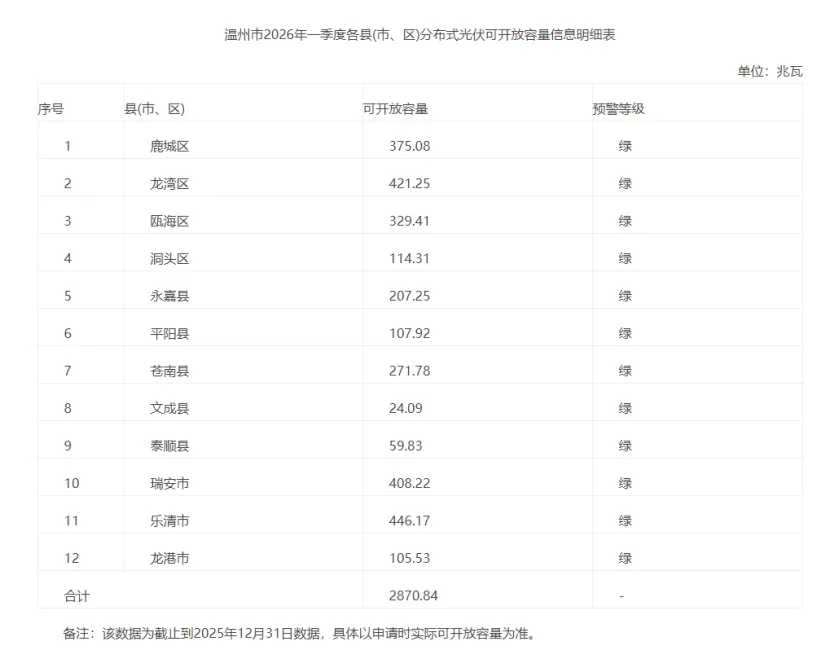Click serial number 12 in 龙港市 row

pyautogui.click(x=71, y=558)
